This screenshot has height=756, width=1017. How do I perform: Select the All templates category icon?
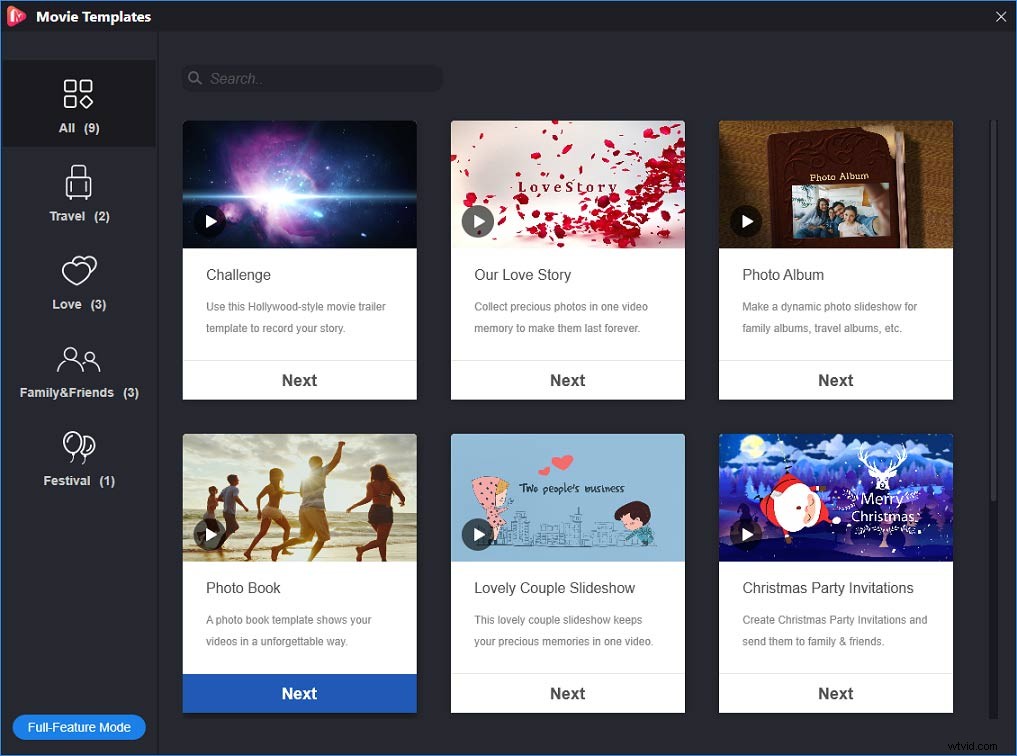[78, 95]
